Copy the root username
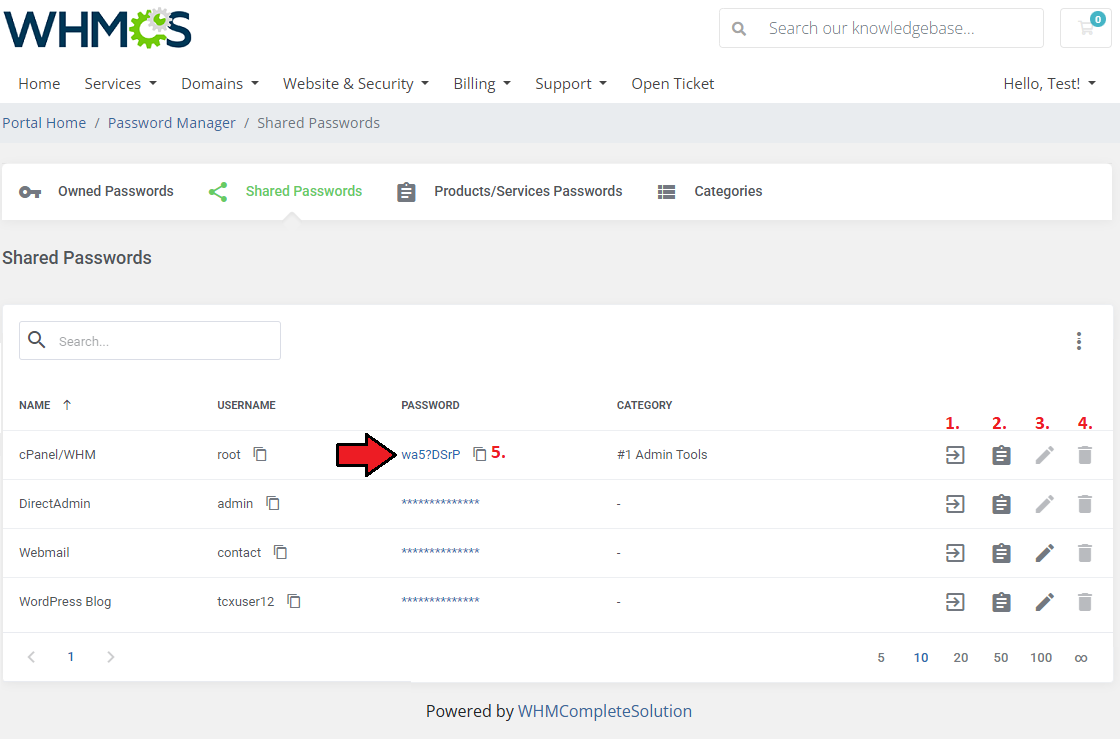The width and height of the screenshot is (1120, 739). point(260,454)
